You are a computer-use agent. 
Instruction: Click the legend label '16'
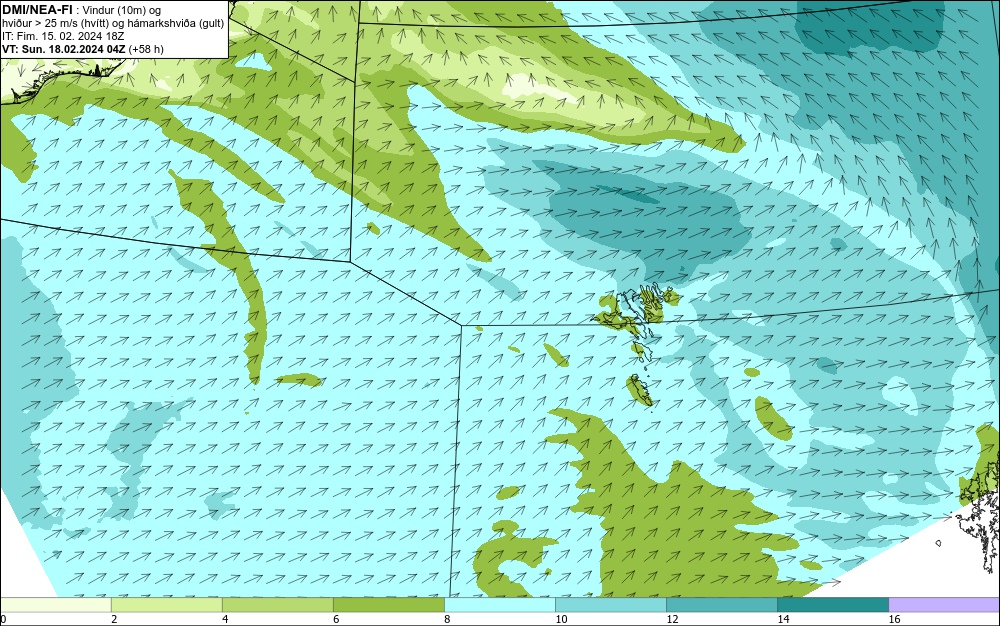(894, 619)
